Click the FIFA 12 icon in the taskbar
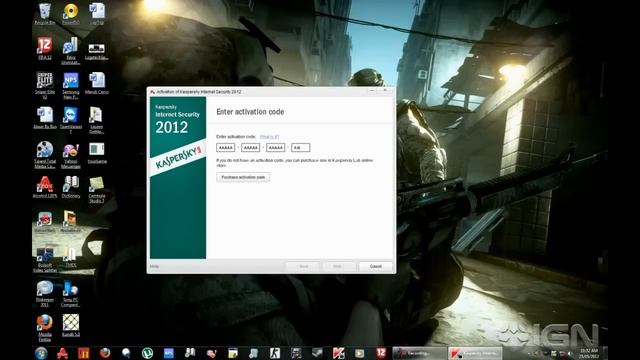This screenshot has width=640, height=360. click(x=381, y=353)
